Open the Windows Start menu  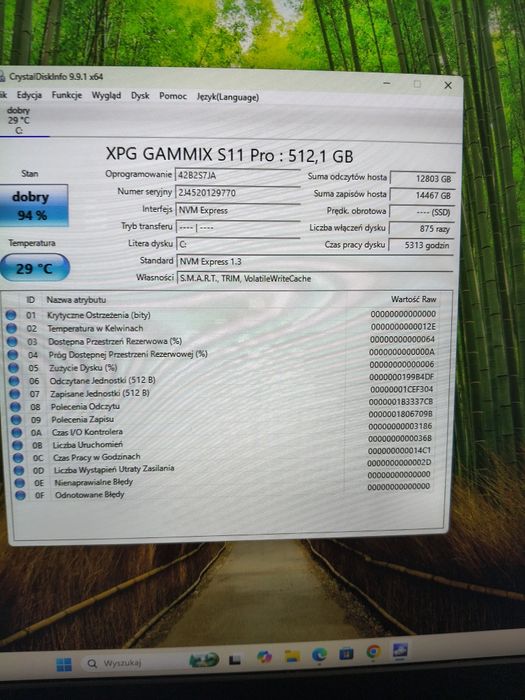point(64,665)
